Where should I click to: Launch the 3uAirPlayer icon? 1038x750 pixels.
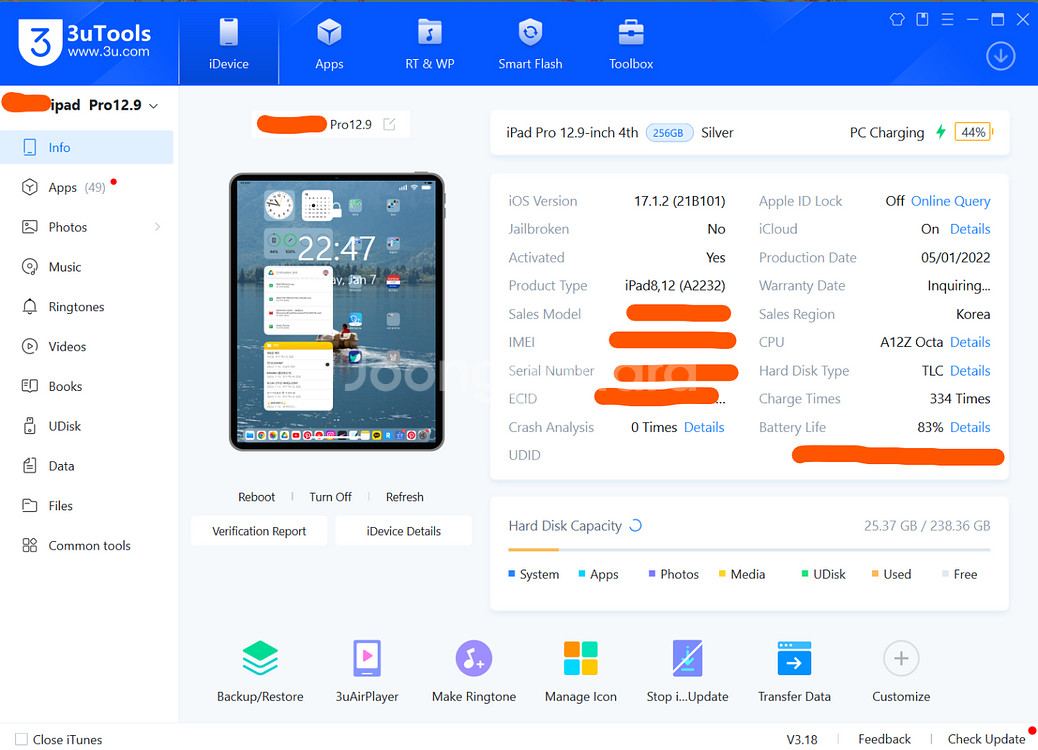coord(367,658)
